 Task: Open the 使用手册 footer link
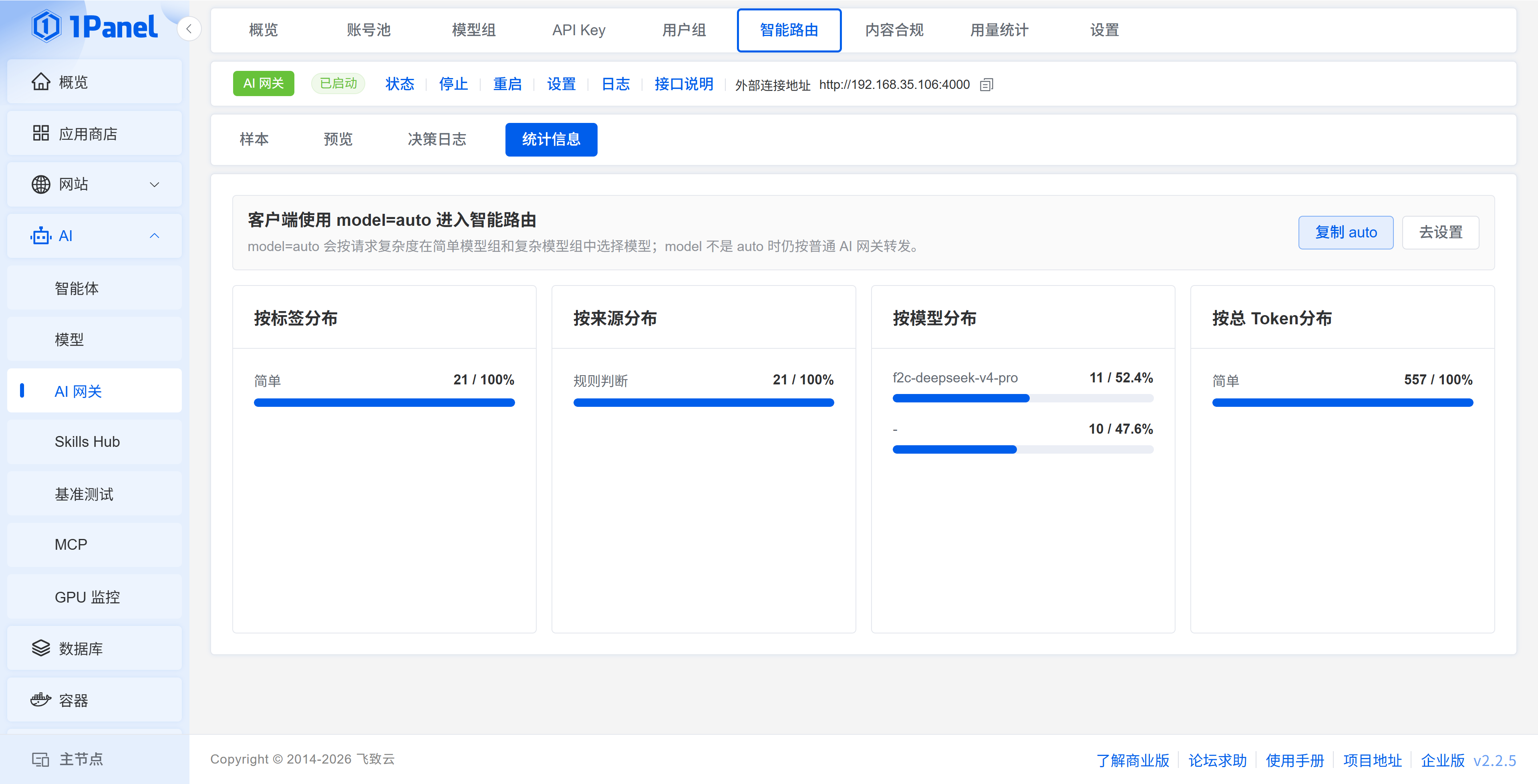pyautogui.click(x=1295, y=760)
